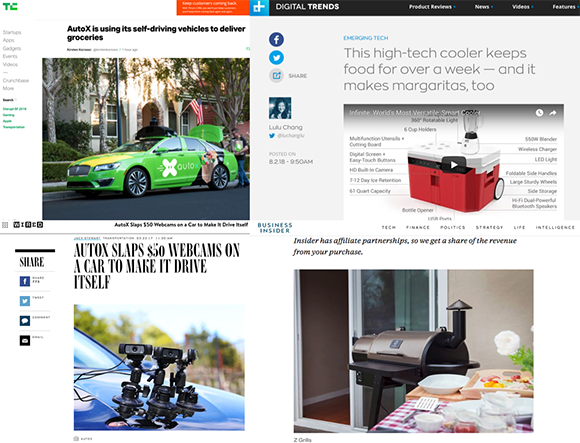Open the Digital Trends plus logo
Viewport: 580px width, 443px height.
pyautogui.click(x=259, y=7)
